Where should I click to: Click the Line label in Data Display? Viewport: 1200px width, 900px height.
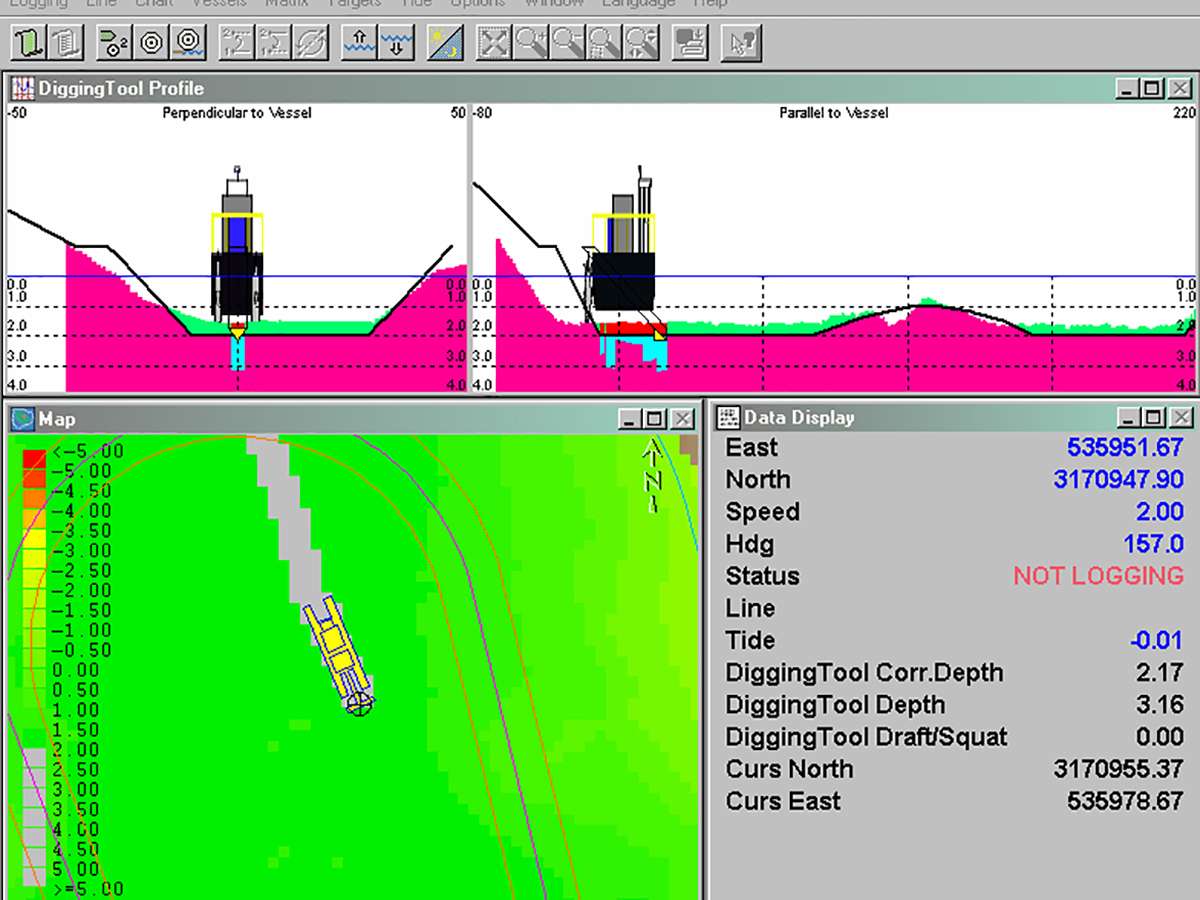[x=750, y=608]
